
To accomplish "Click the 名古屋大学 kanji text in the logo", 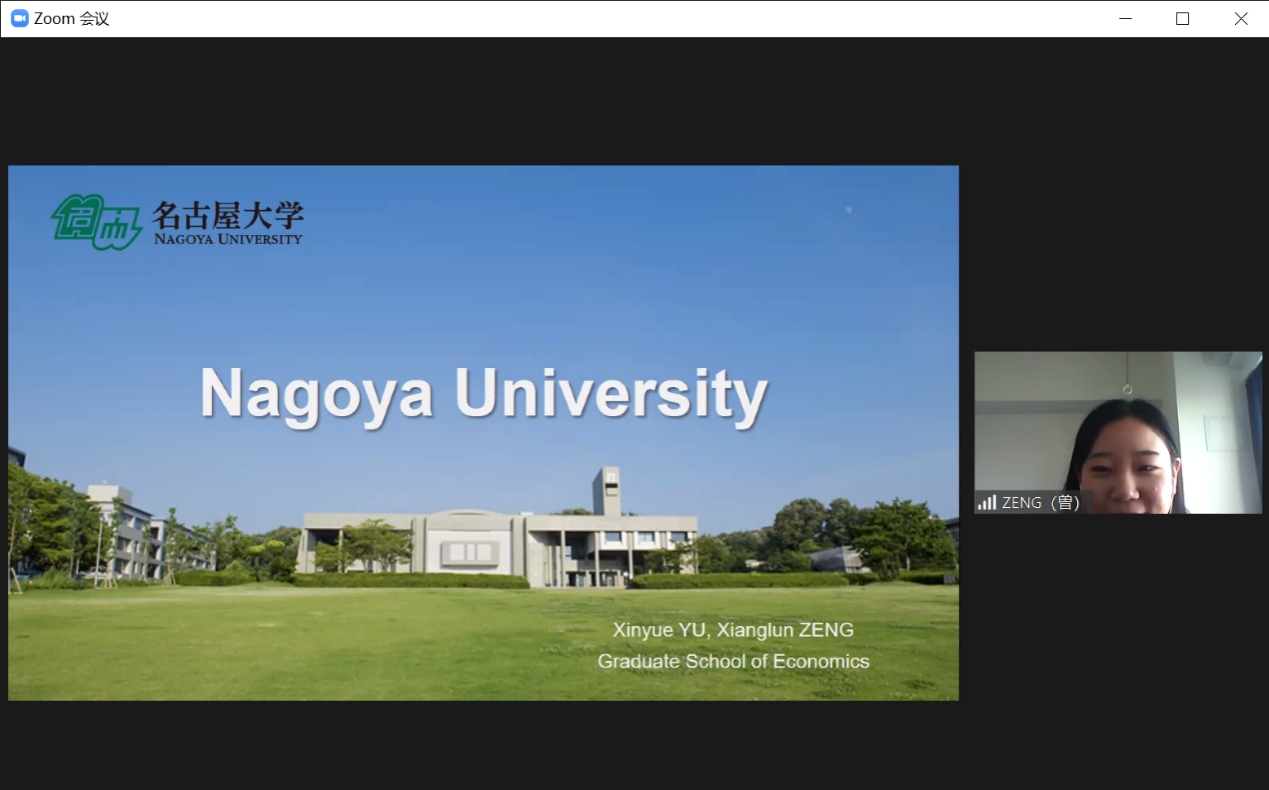I will (227, 214).
